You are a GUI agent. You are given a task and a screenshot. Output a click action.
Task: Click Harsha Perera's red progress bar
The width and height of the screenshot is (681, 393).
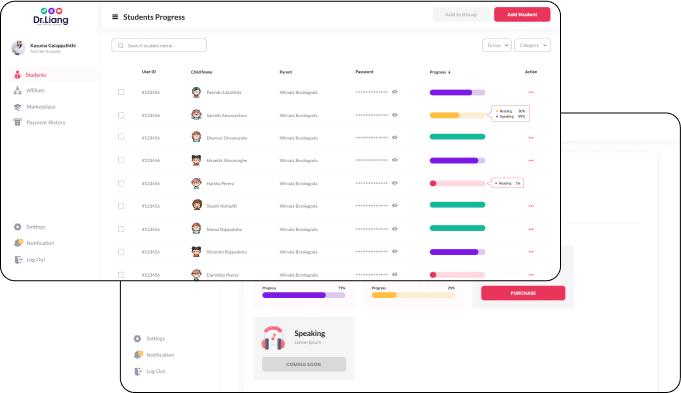pyautogui.click(x=457, y=183)
